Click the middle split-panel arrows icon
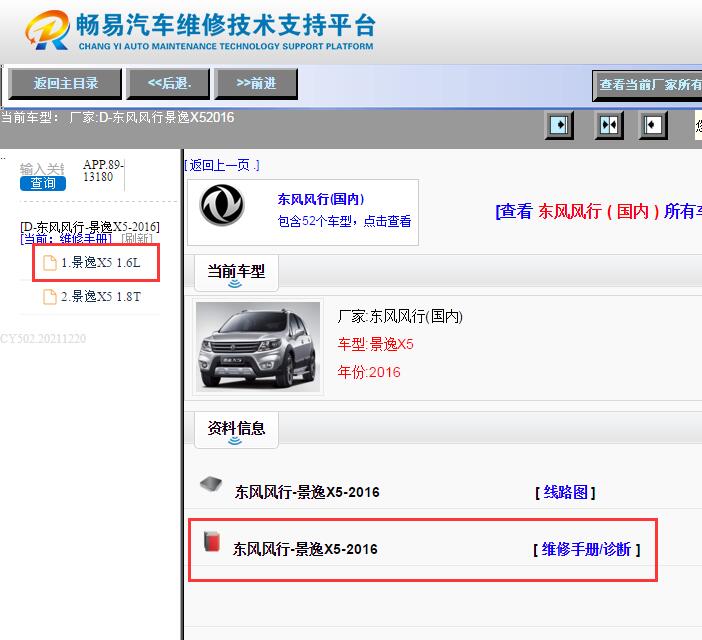Image resolution: width=702 pixels, height=640 pixels. point(608,125)
